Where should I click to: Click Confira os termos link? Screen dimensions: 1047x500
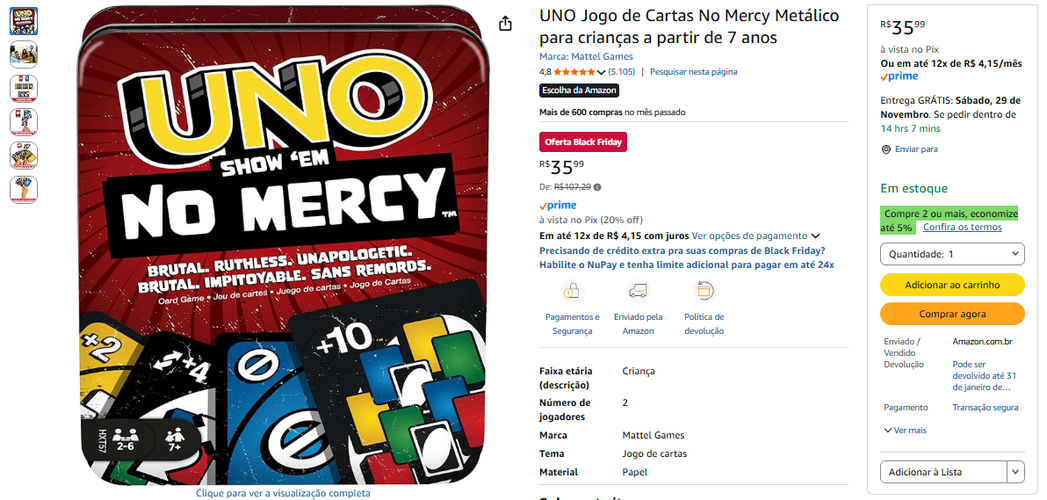click(x=962, y=227)
